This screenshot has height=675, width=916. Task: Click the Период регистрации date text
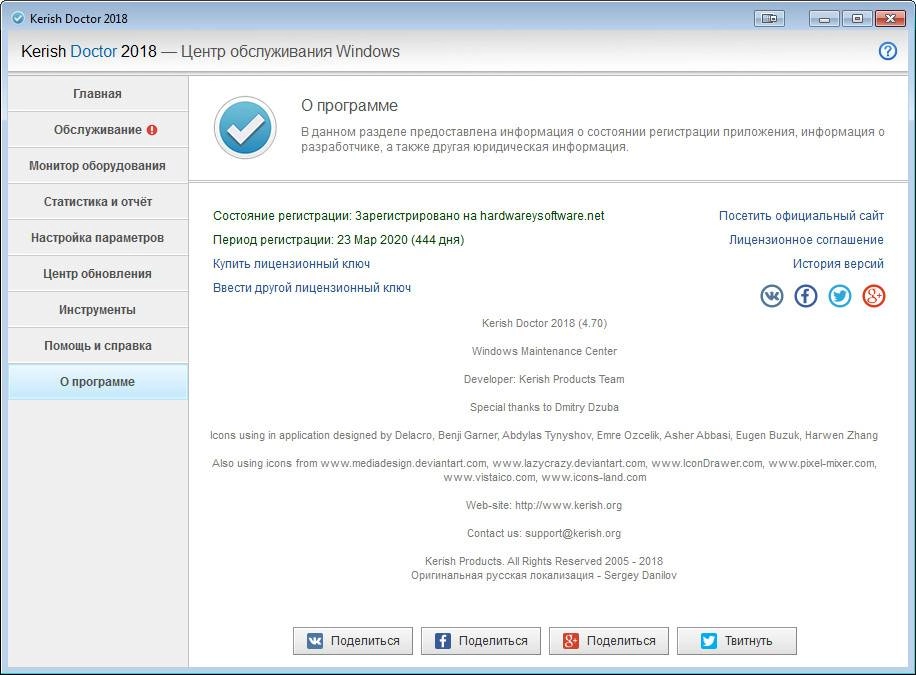[x=338, y=240]
